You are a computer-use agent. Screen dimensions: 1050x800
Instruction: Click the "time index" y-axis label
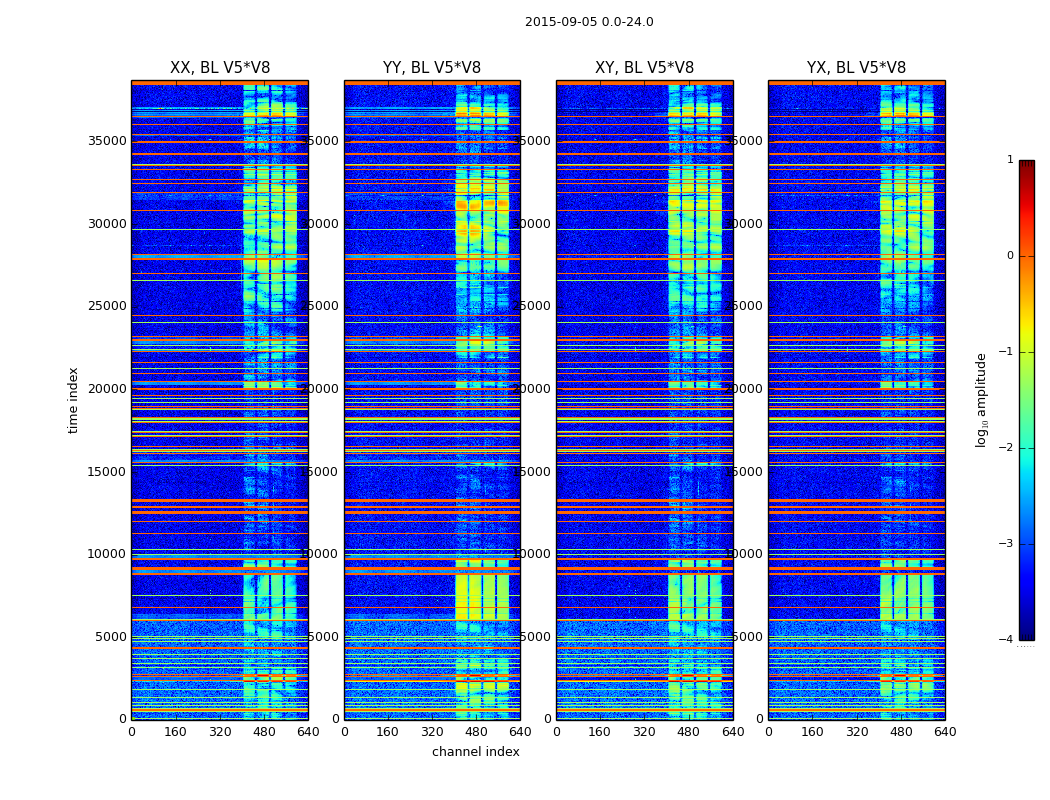[x=73, y=400]
